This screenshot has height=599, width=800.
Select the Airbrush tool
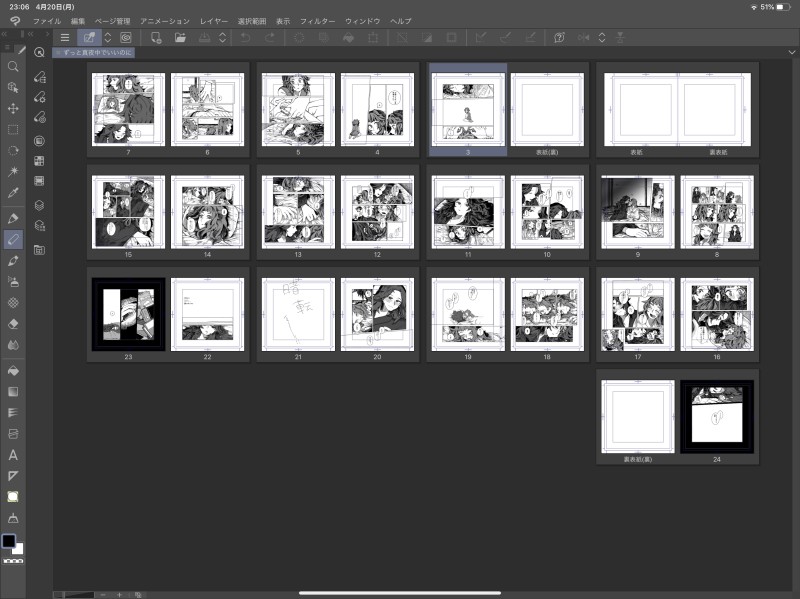pos(13,282)
